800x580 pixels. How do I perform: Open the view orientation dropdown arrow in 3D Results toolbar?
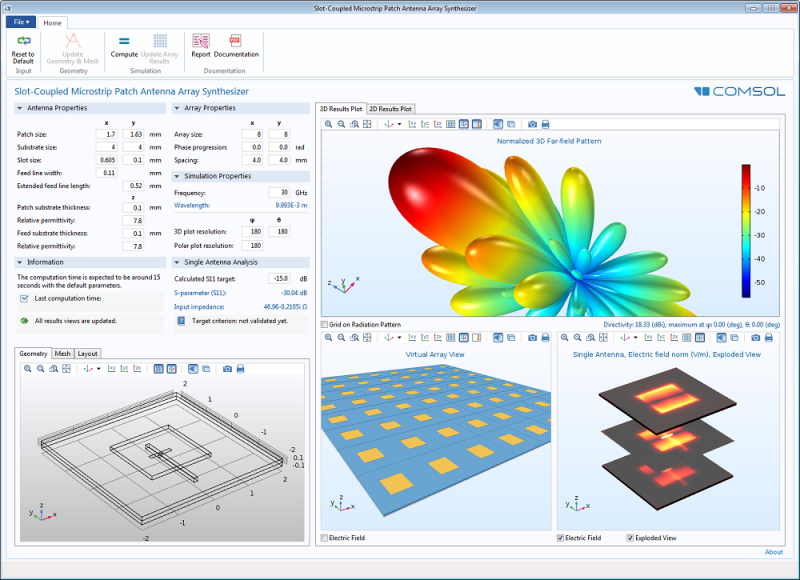click(399, 125)
